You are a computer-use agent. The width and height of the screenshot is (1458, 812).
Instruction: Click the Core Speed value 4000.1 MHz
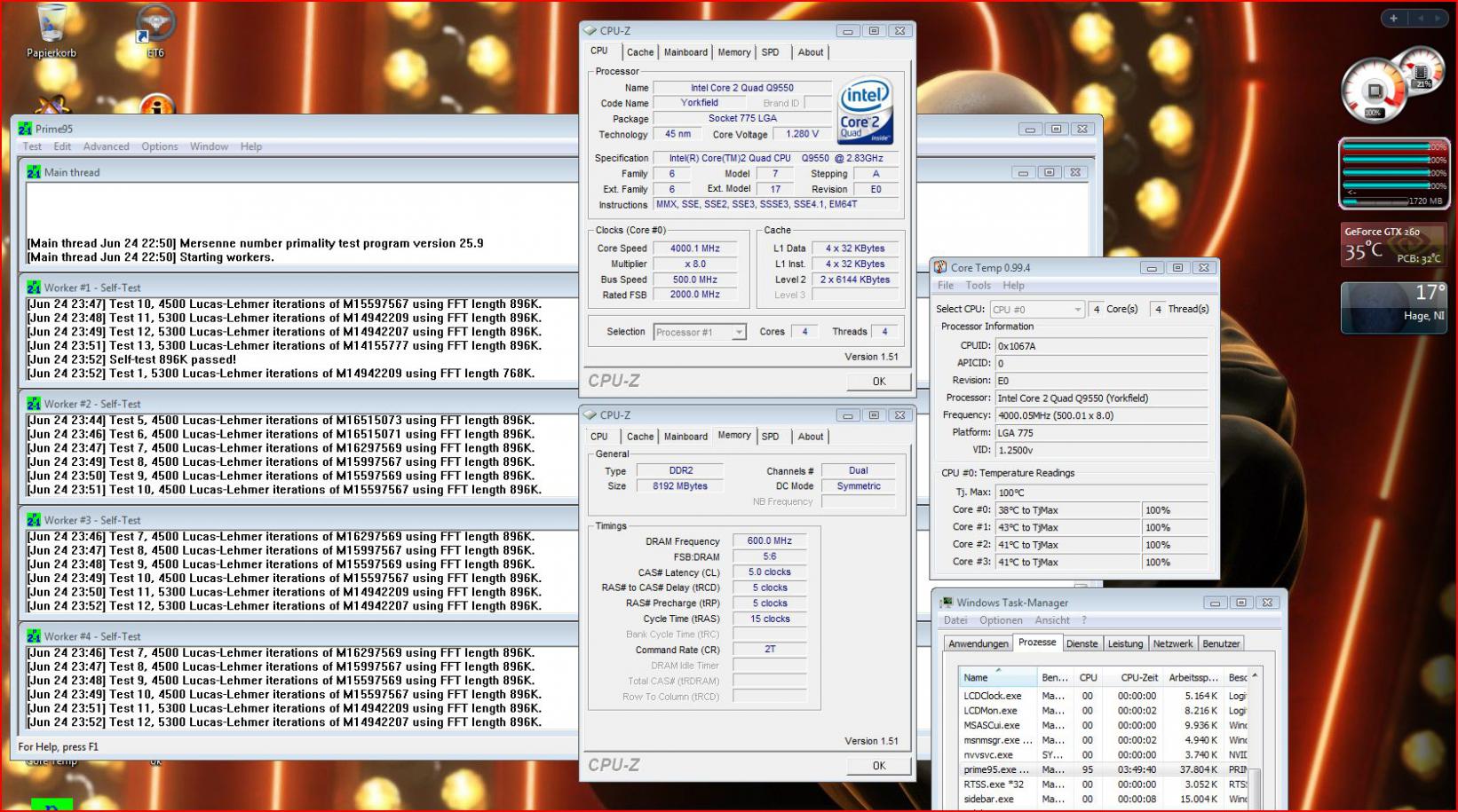695,248
